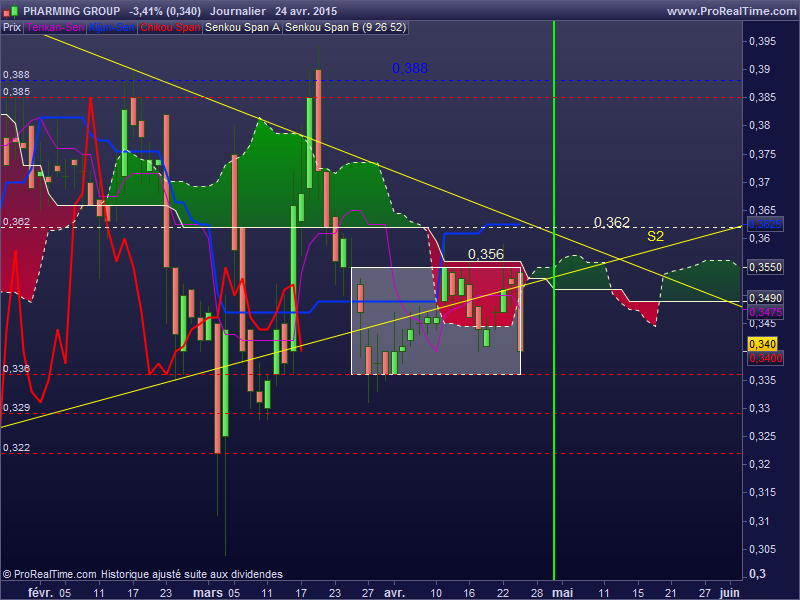Click the yellow 0,340 current price tag
This screenshot has height=600, width=800.
point(763,344)
